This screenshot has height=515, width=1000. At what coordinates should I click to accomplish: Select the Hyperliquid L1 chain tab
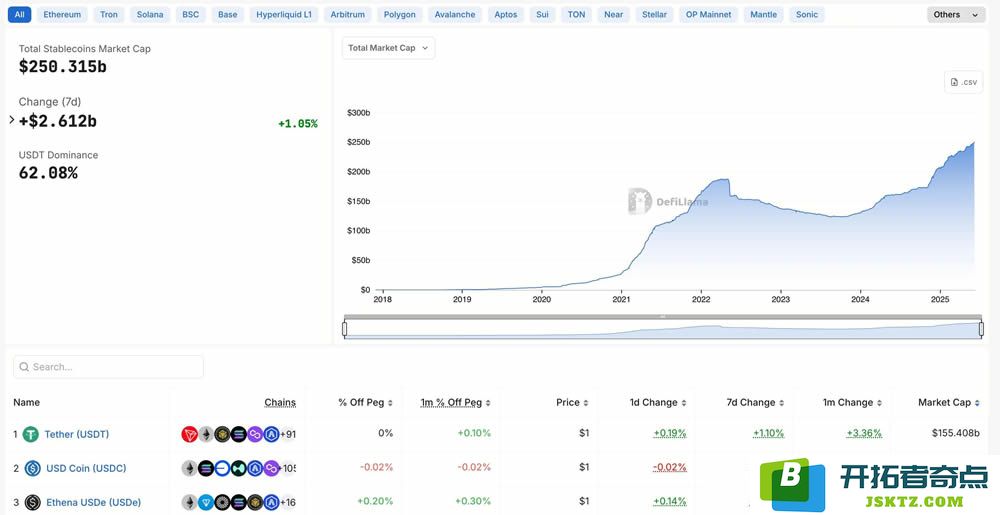pos(284,15)
